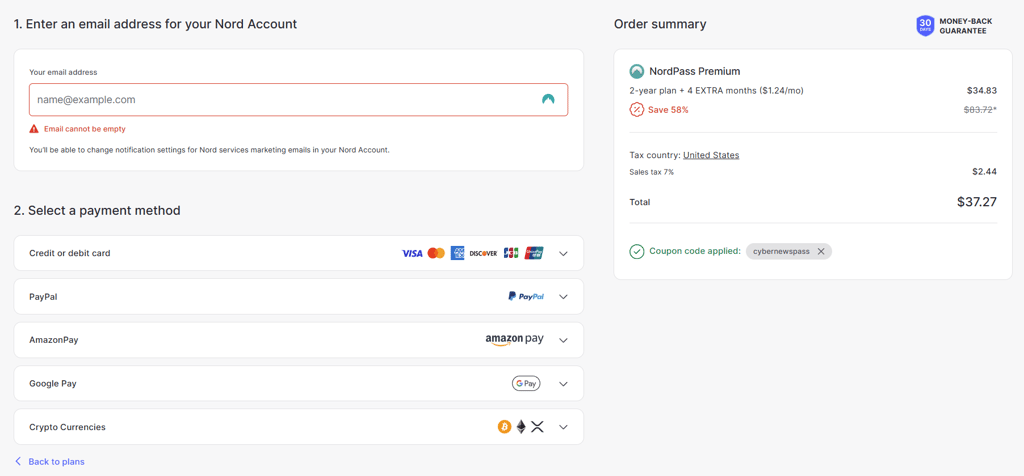Click the NordPass Premium logo icon
The height and width of the screenshot is (476, 1024).
(637, 71)
